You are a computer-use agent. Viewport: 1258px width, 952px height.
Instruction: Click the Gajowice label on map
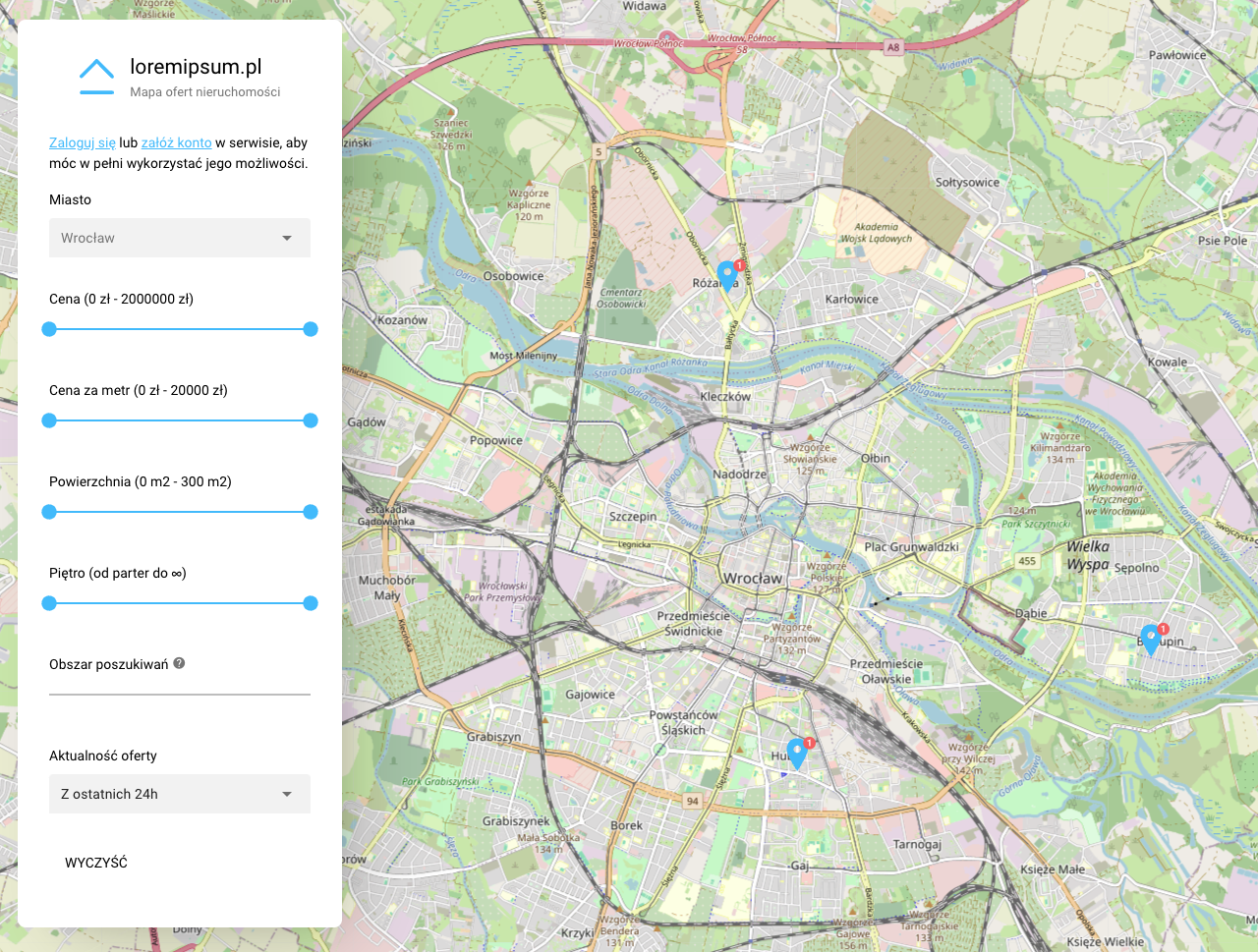[x=590, y=695]
